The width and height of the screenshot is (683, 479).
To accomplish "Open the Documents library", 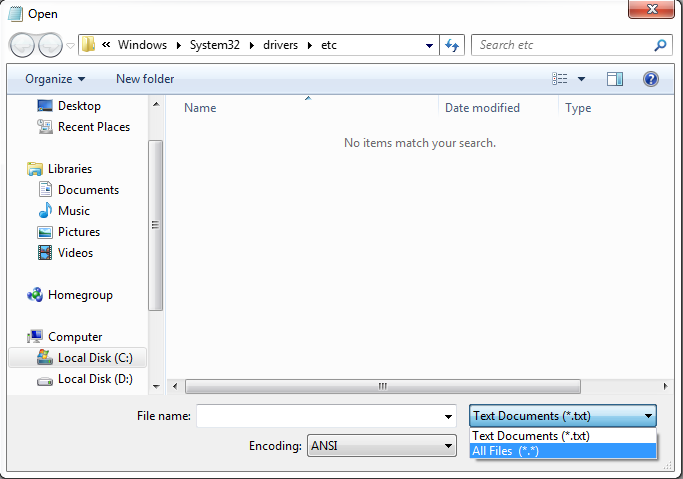I will coord(88,190).
